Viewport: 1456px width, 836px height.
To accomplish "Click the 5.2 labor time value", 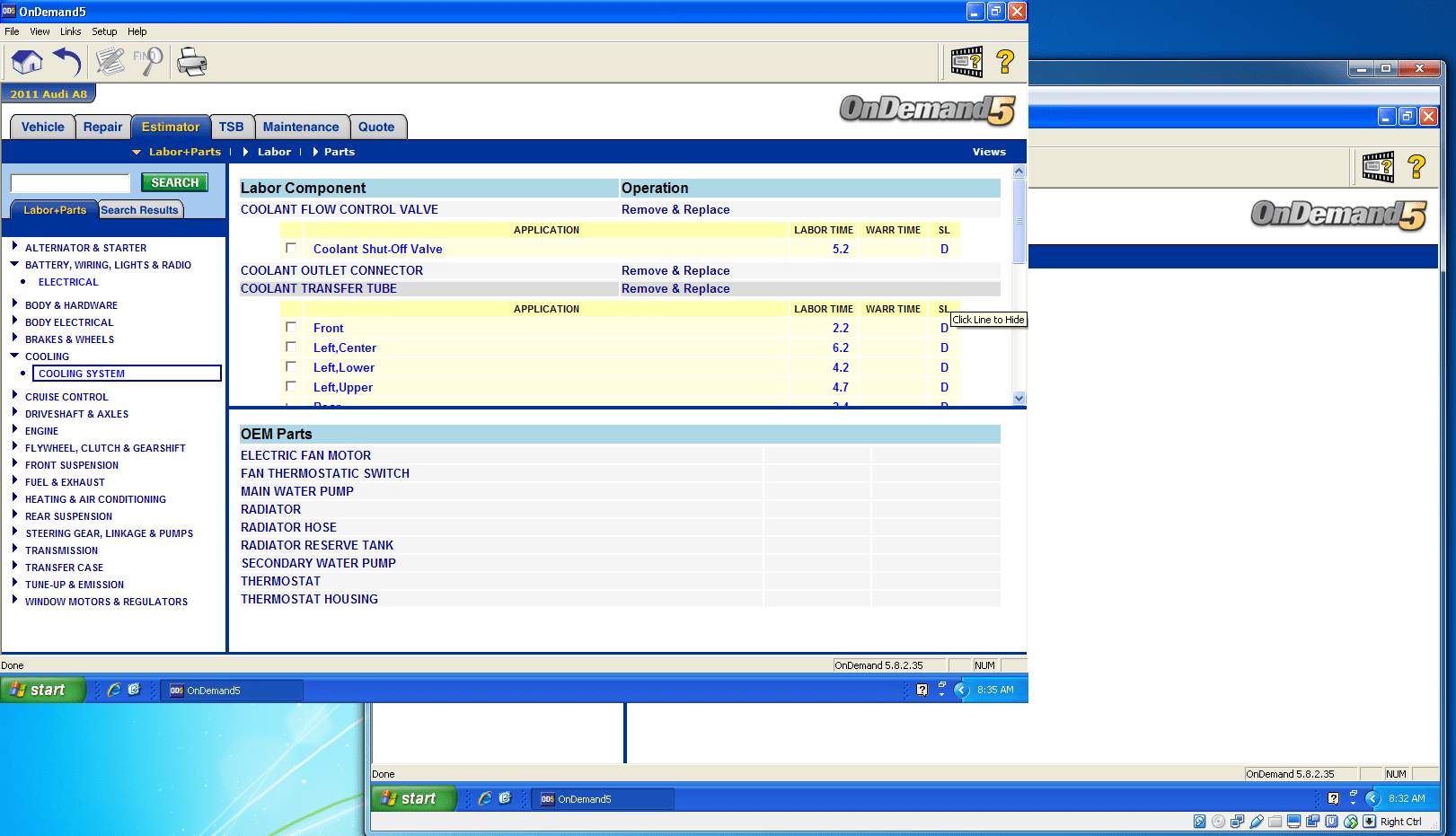I will (x=841, y=249).
